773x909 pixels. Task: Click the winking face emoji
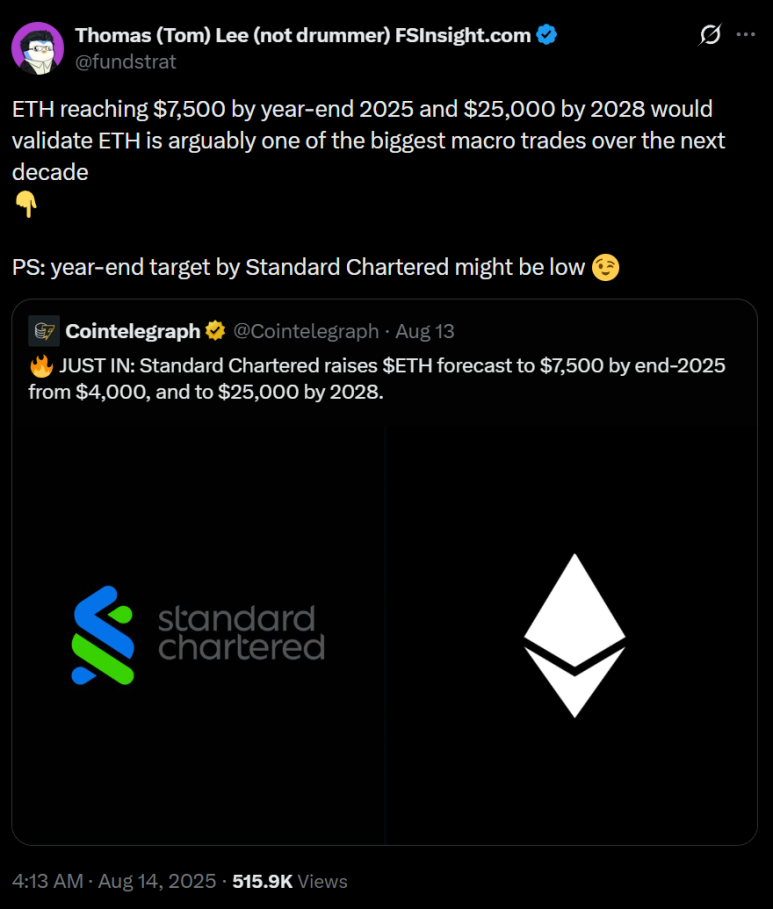605,268
